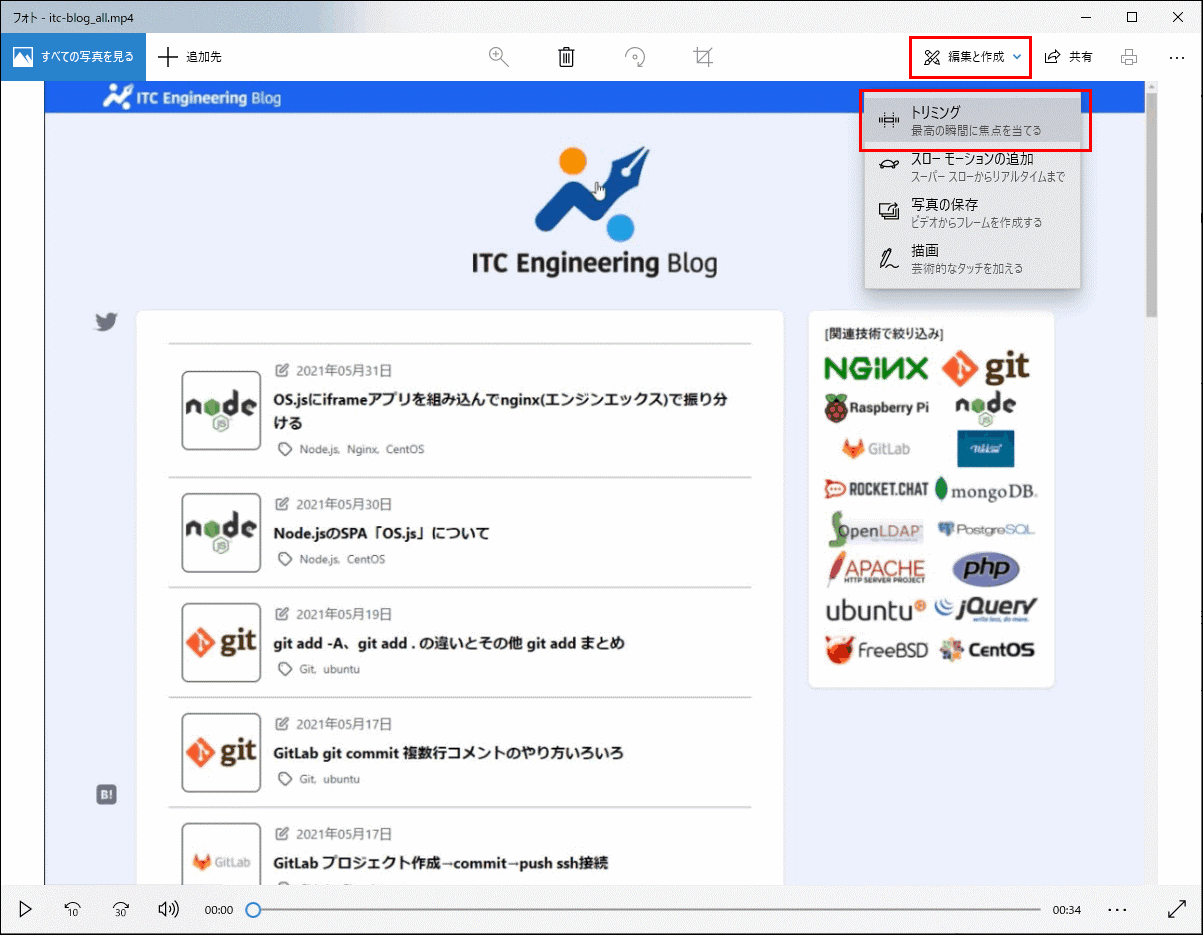Click the CentOS tag on the May 30 post
Viewport: 1203px width, 935px height.
coord(366,559)
